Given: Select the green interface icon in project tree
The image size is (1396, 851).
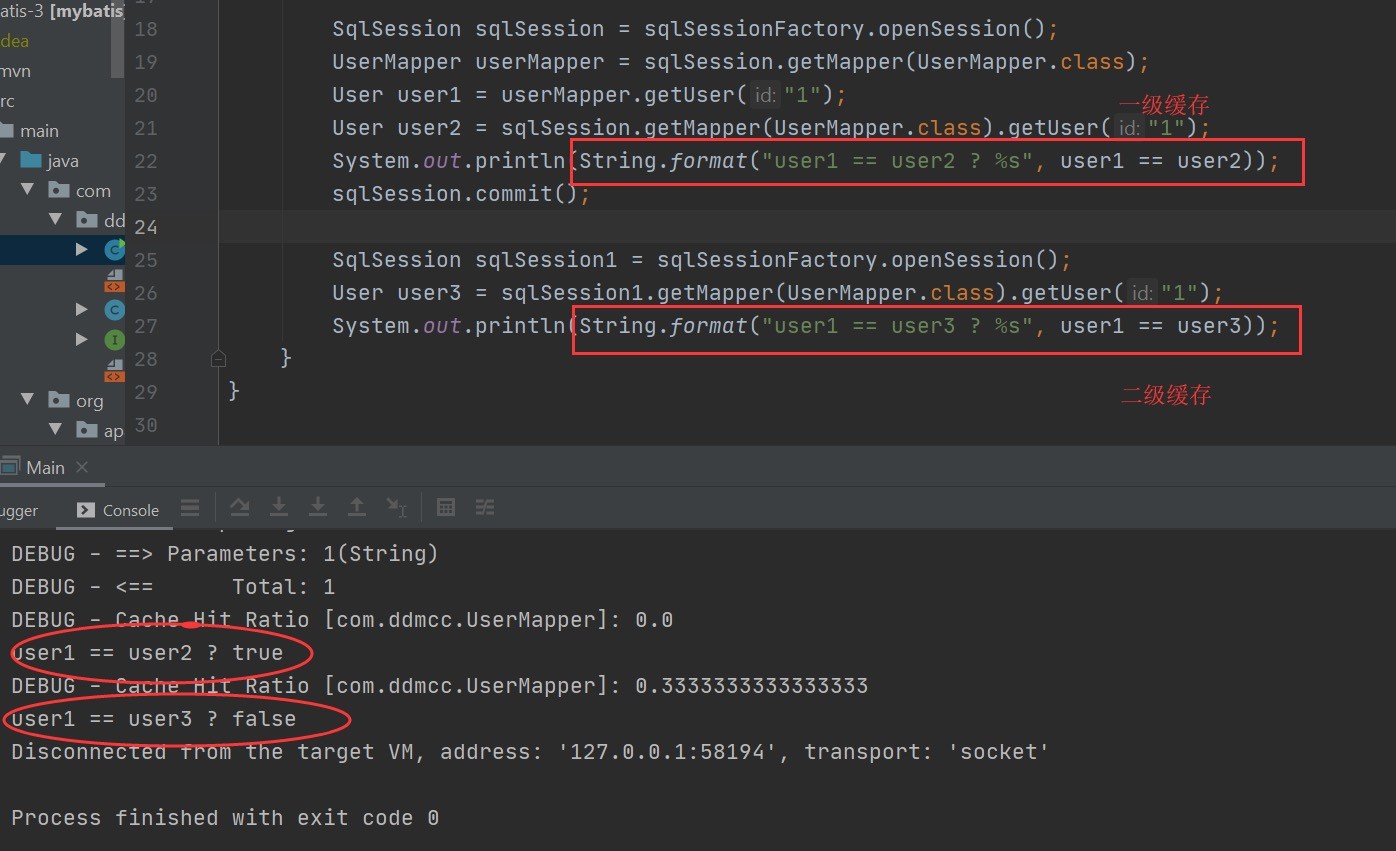Looking at the screenshot, I should coord(114,340).
